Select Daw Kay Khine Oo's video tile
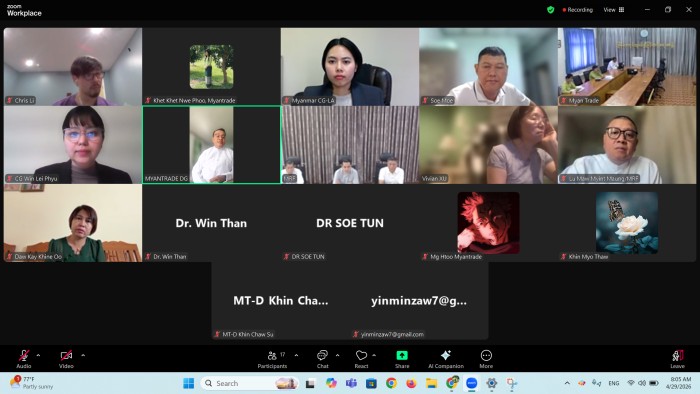The image size is (700, 394). (73, 223)
